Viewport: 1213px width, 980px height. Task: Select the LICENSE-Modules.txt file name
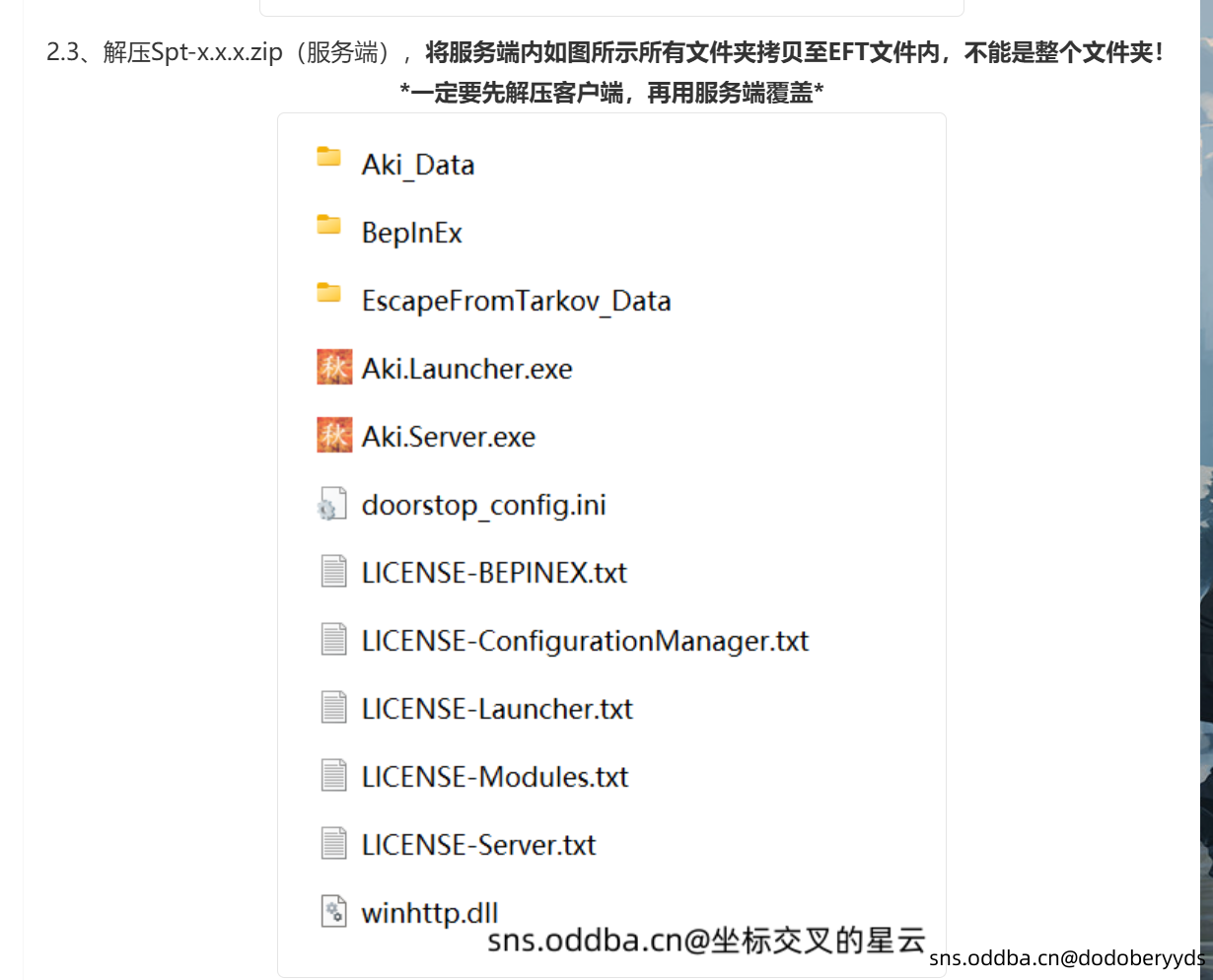tap(495, 777)
